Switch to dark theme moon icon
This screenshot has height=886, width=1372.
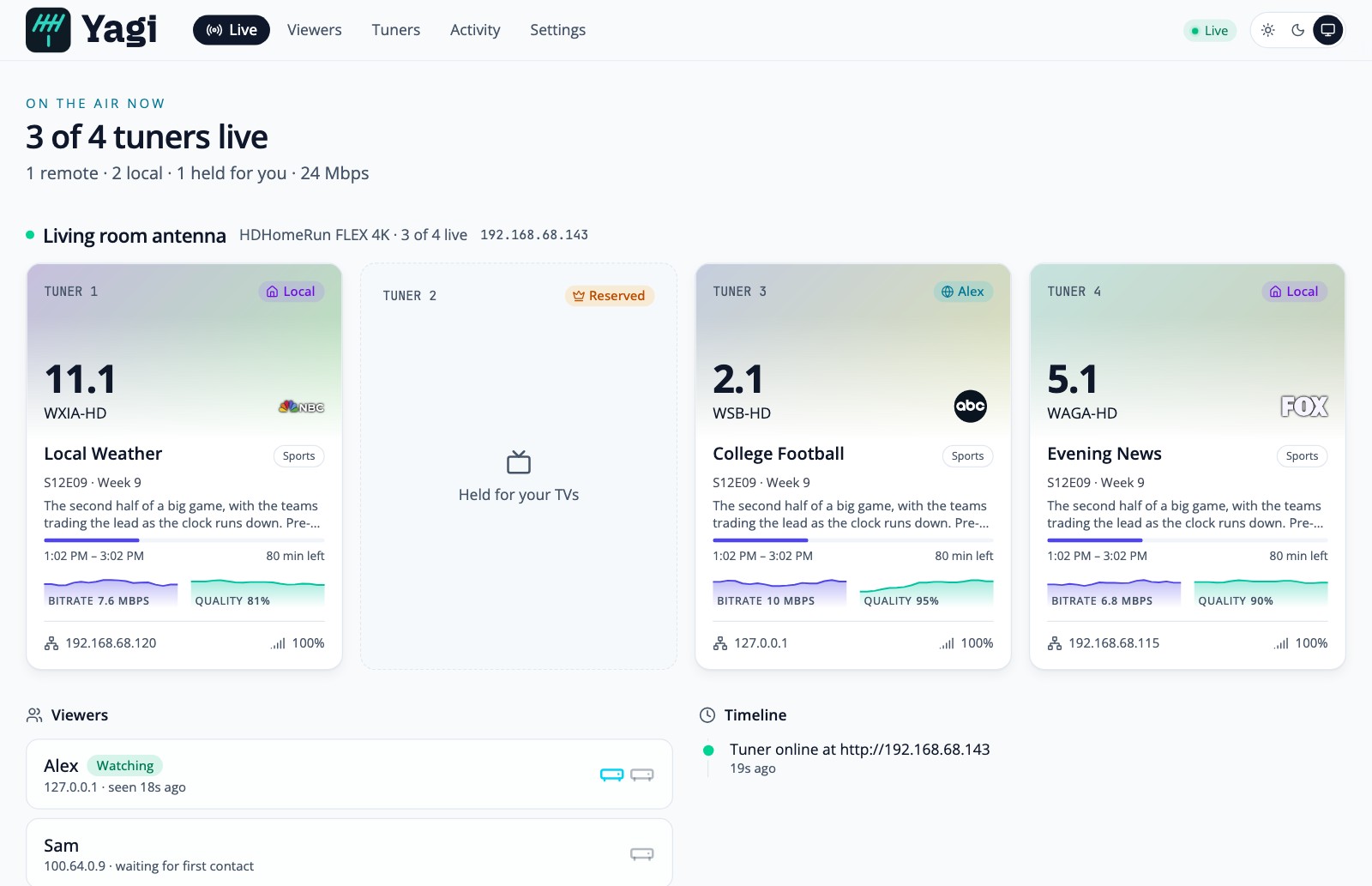pyautogui.click(x=1298, y=30)
